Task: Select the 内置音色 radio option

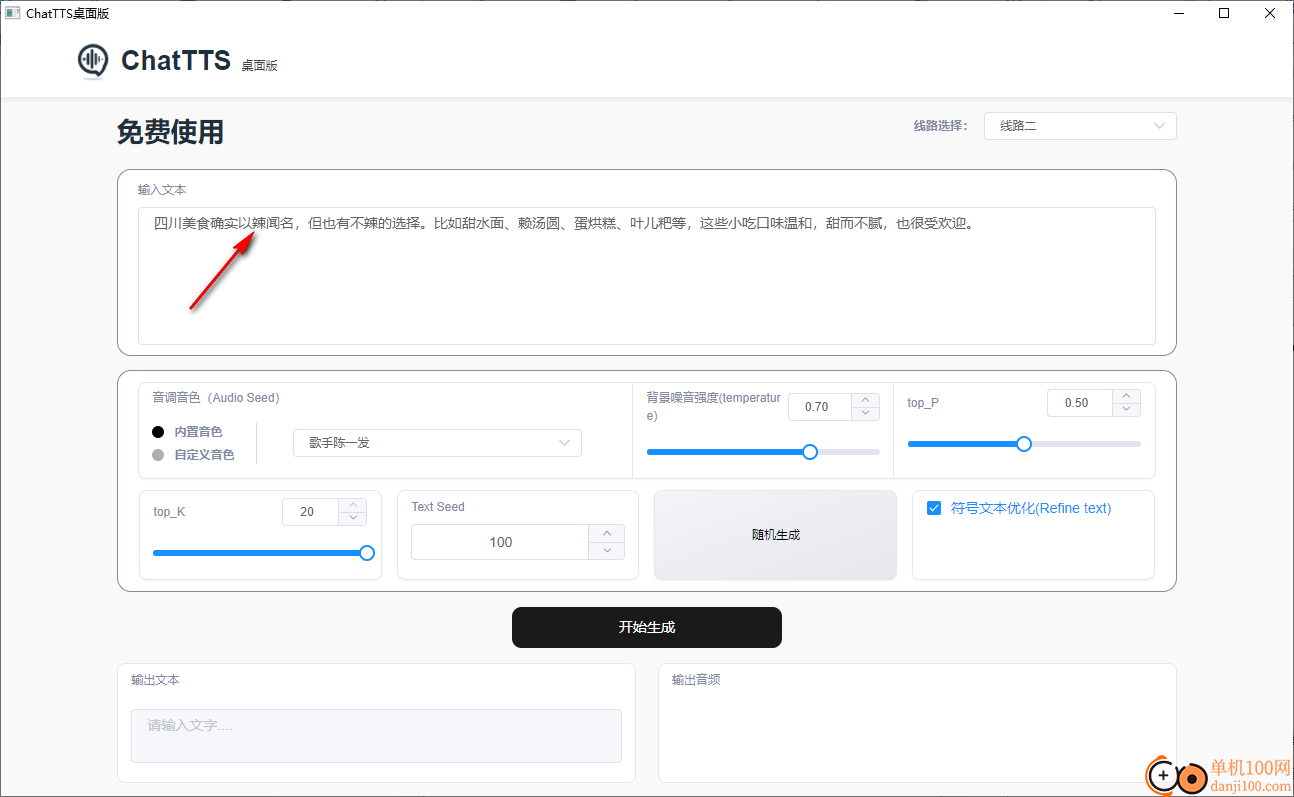Action: (x=158, y=432)
